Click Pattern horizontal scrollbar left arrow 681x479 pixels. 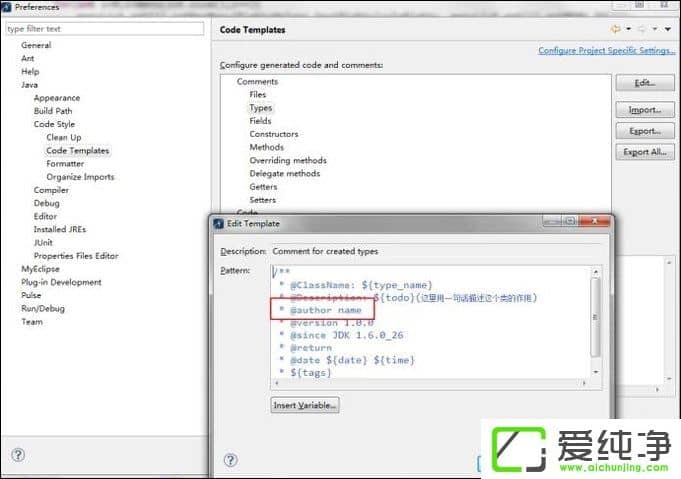pyautogui.click(x=277, y=383)
